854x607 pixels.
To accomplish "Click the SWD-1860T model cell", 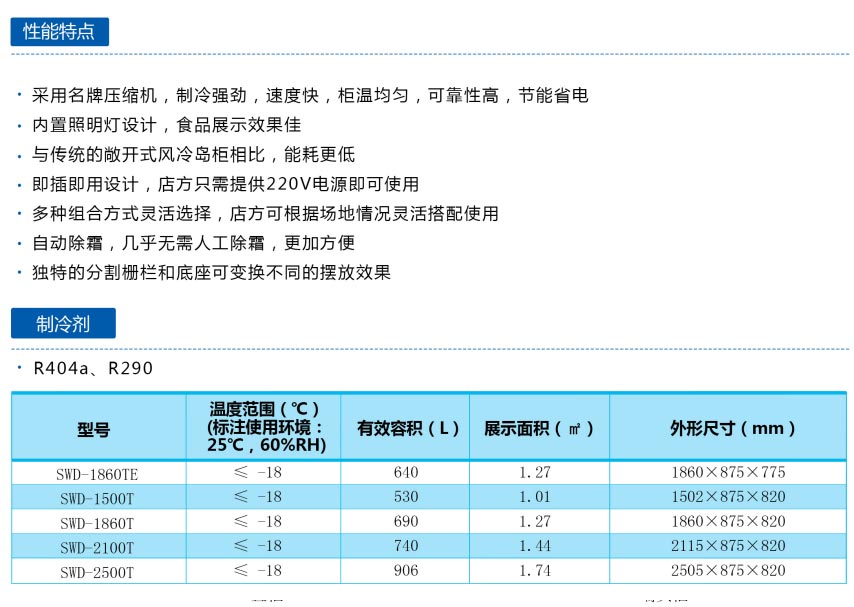I will 98,522.
